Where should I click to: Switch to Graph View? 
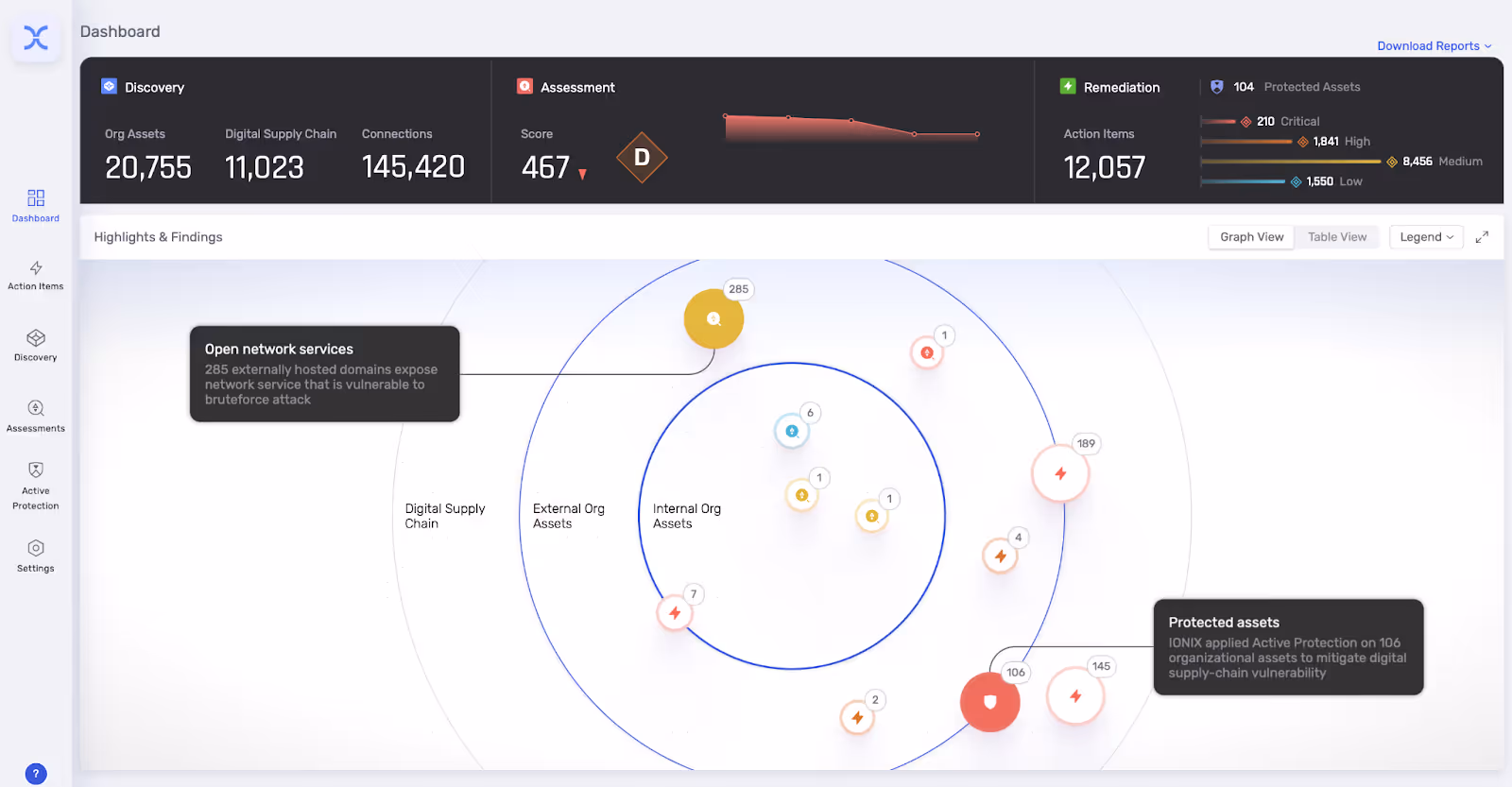pos(1251,237)
